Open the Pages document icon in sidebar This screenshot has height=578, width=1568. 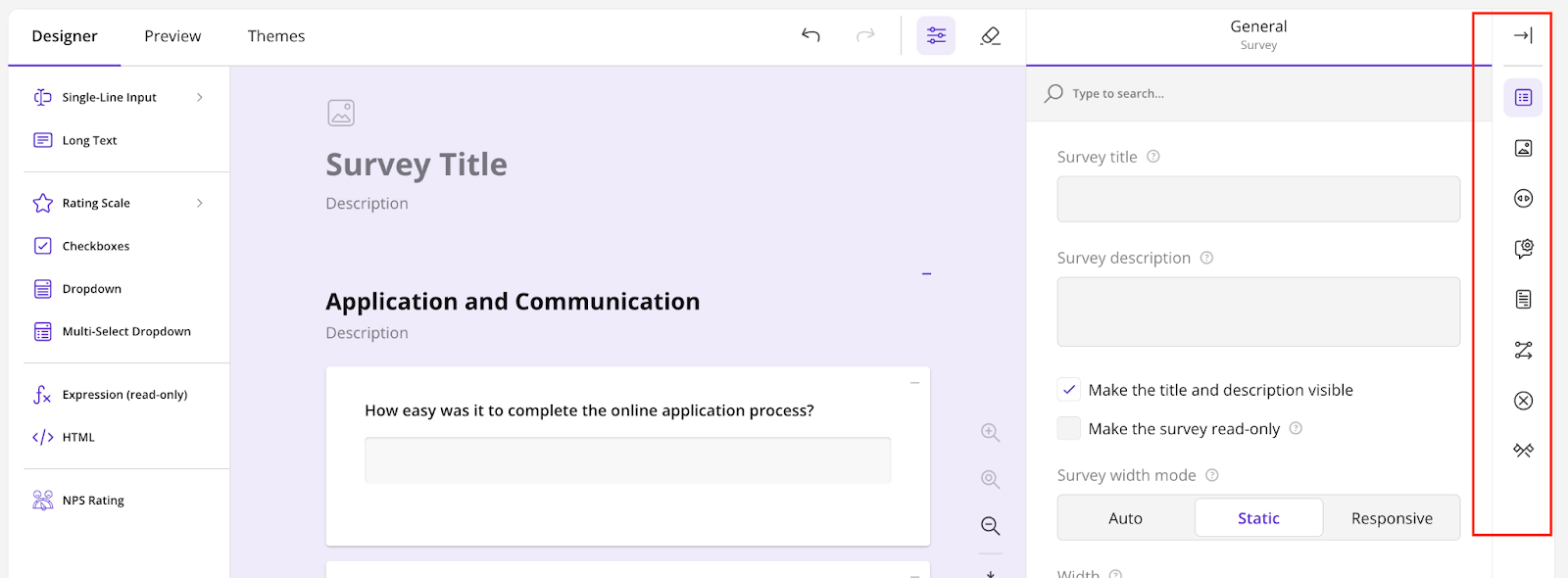coord(1523,299)
